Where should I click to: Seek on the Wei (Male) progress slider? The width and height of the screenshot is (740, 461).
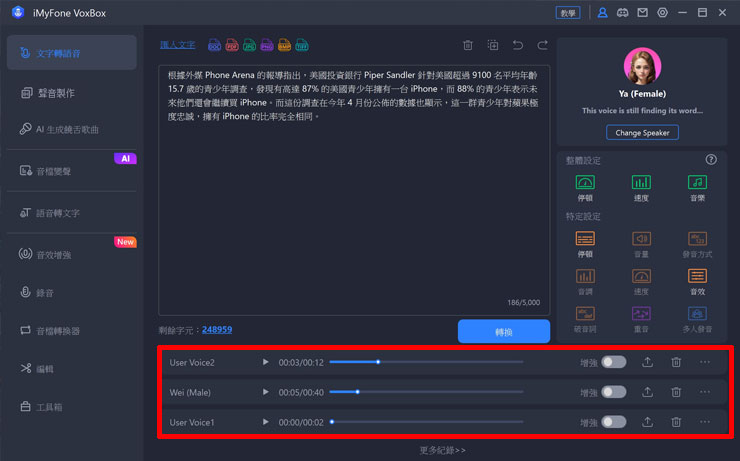click(426, 392)
